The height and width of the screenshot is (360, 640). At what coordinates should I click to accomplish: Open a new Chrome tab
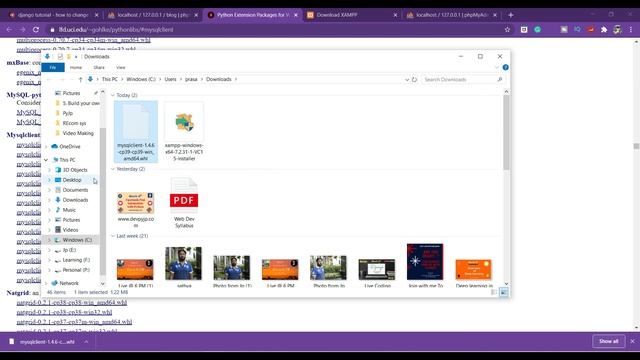(x=510, y=15)
